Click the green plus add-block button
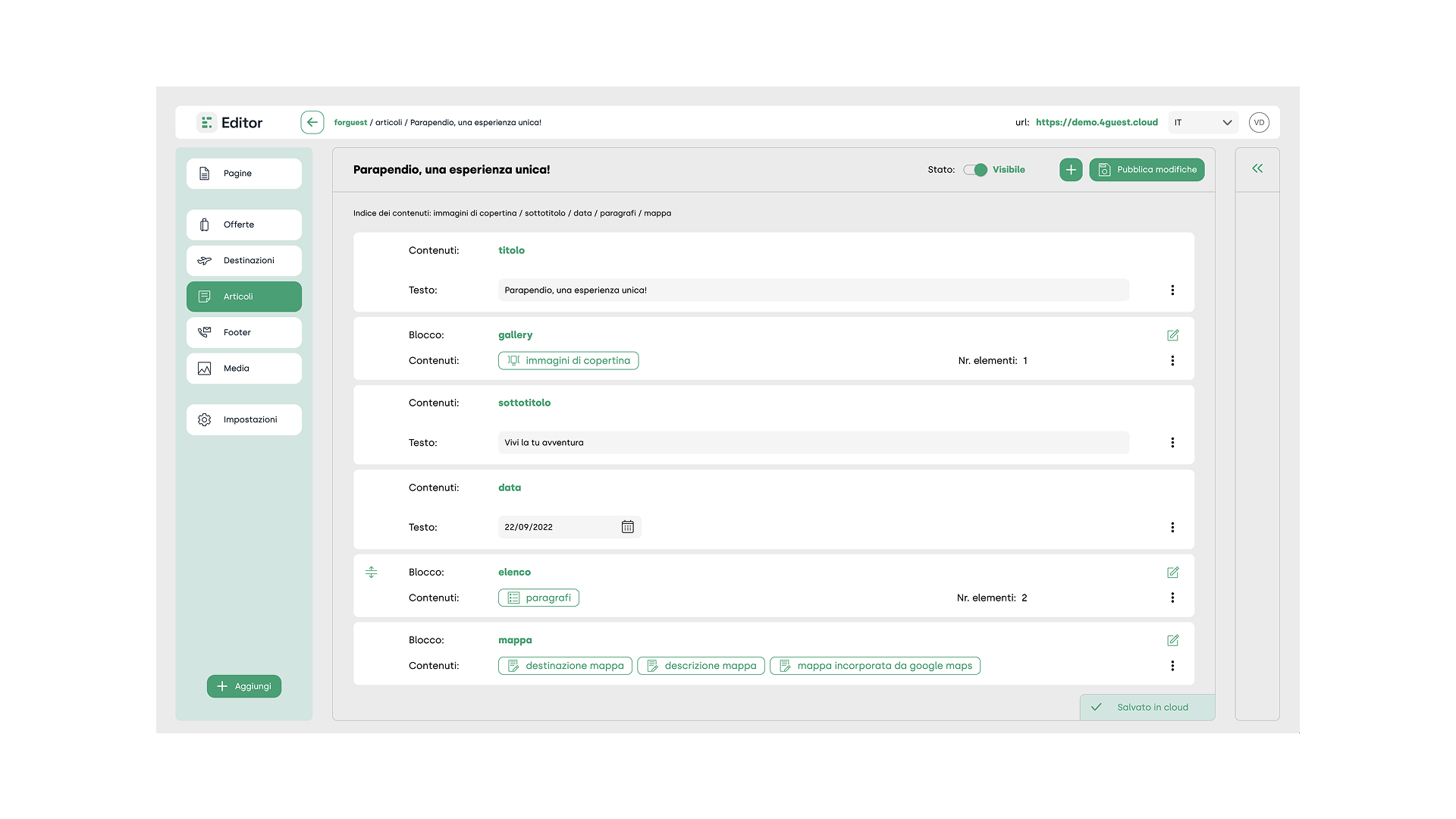The height and width of the screenshot is (819, 1456). (x=1071, y=170)
